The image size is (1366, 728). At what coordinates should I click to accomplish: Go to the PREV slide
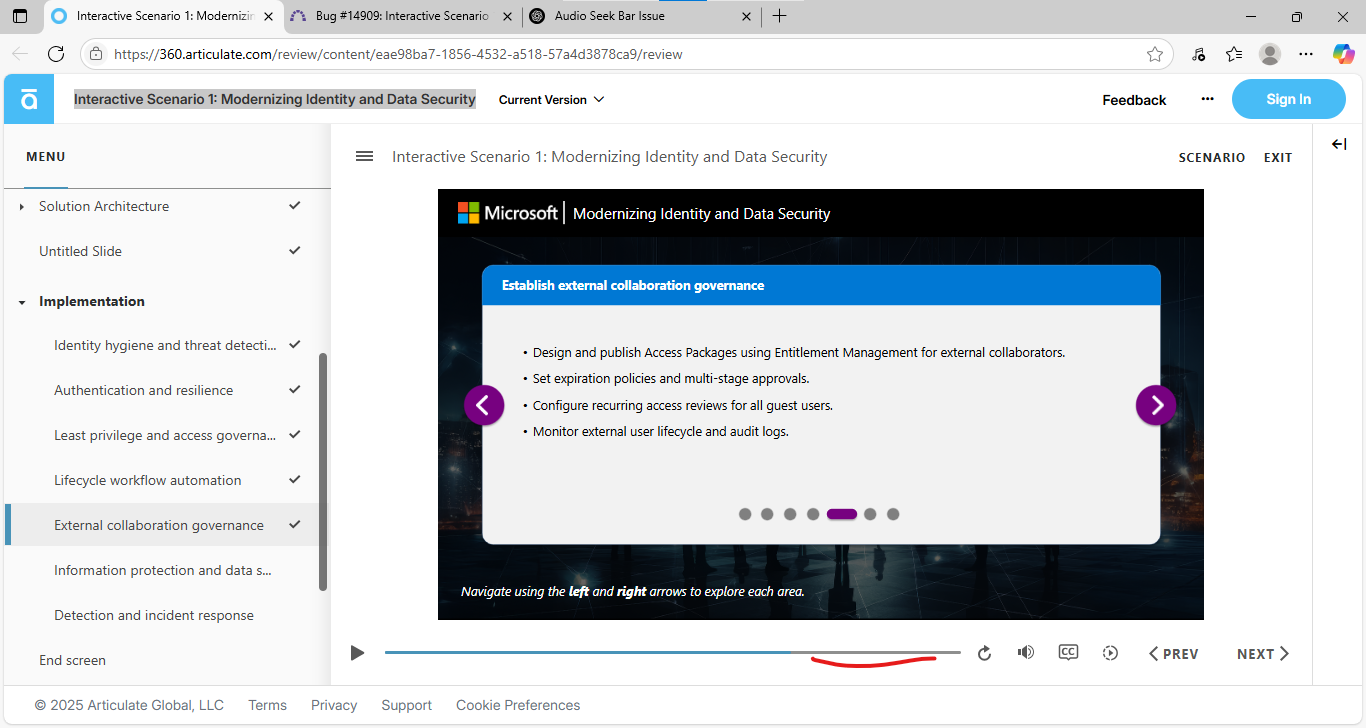(1173, 654)
